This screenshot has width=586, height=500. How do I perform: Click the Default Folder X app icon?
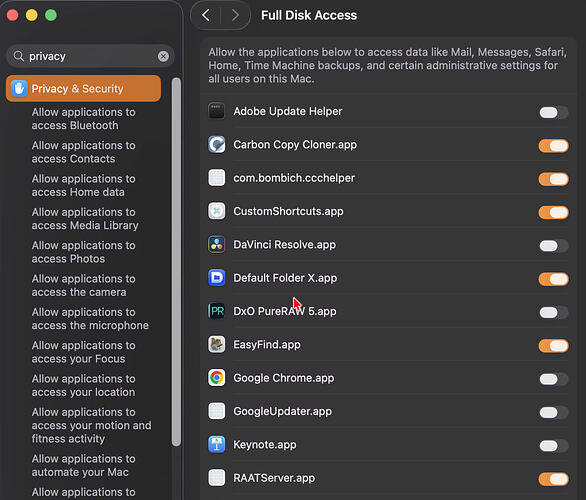point(216,278)
